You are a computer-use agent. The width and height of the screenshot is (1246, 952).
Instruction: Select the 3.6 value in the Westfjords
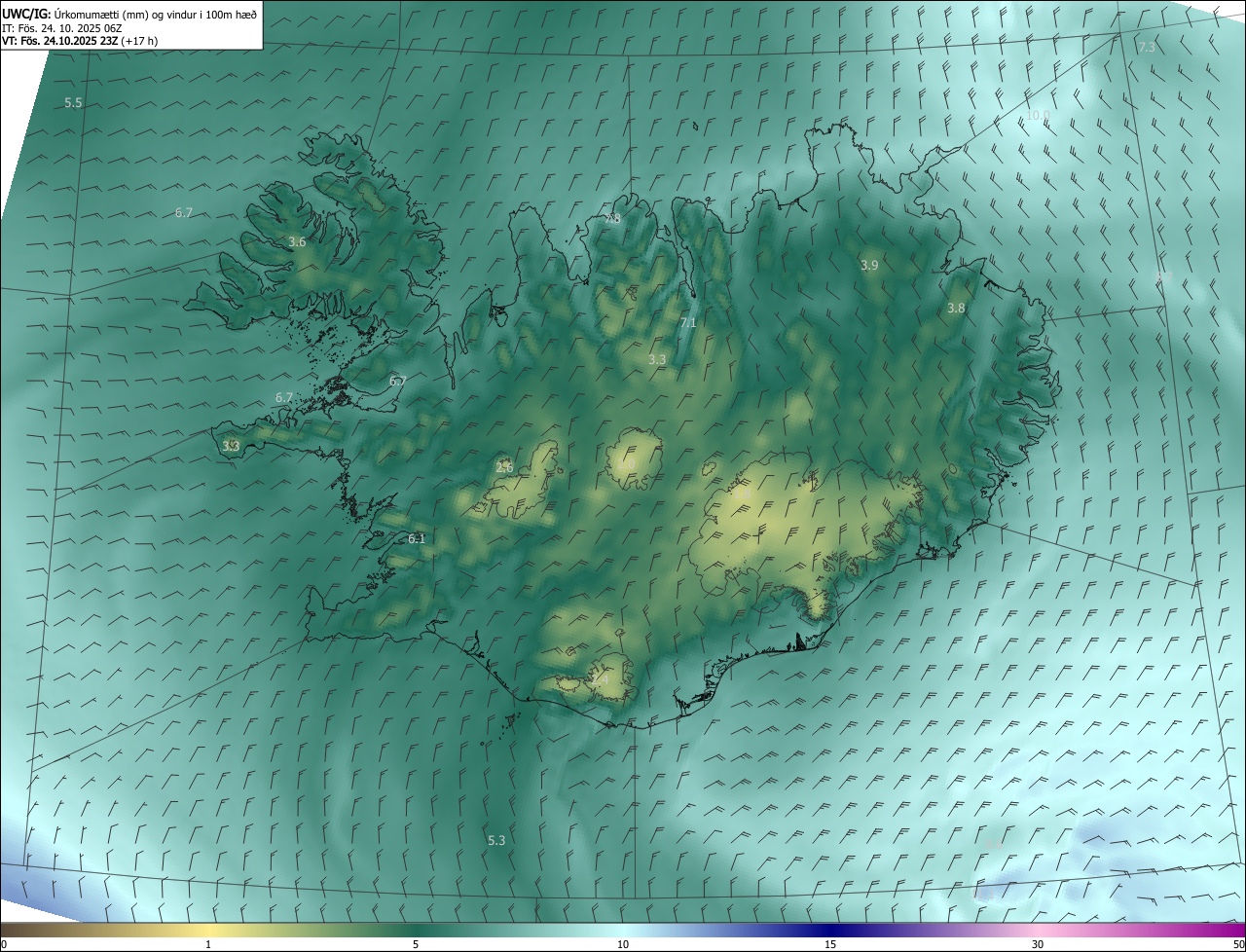pos(297,241)
